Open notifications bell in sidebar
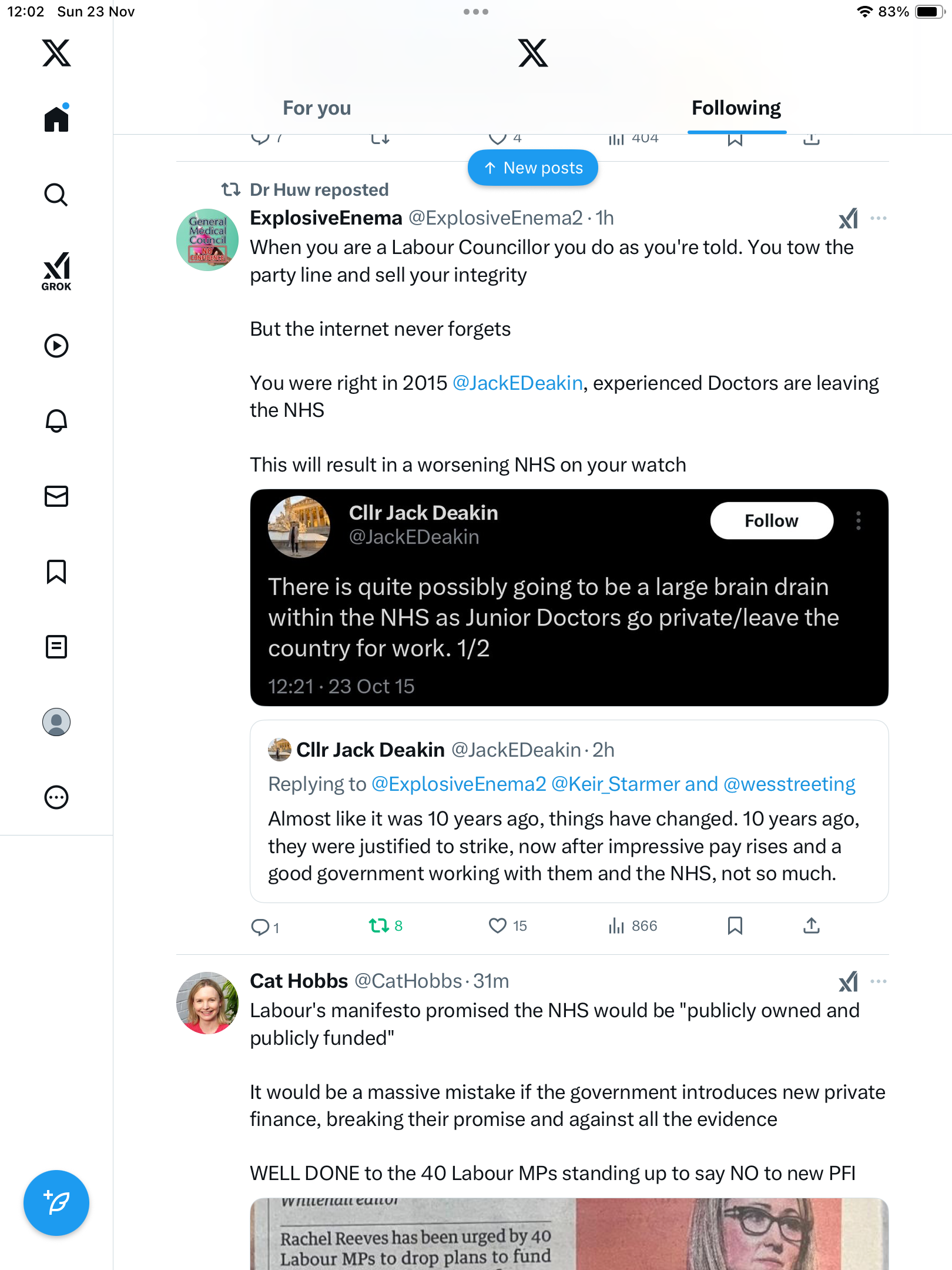952x1270 pixels. pos(56,421)
